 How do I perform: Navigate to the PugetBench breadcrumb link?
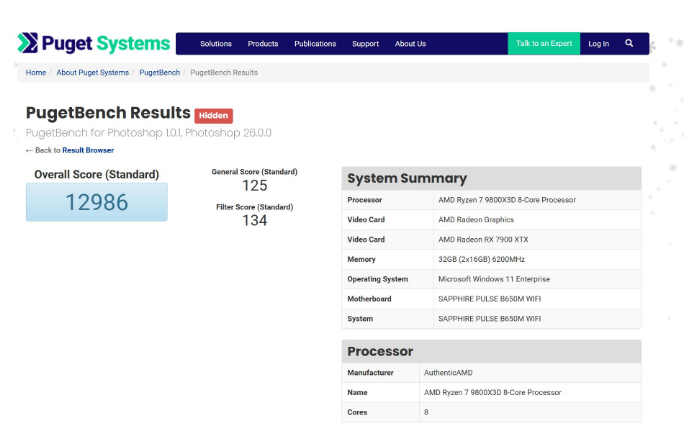click(159, 73)
